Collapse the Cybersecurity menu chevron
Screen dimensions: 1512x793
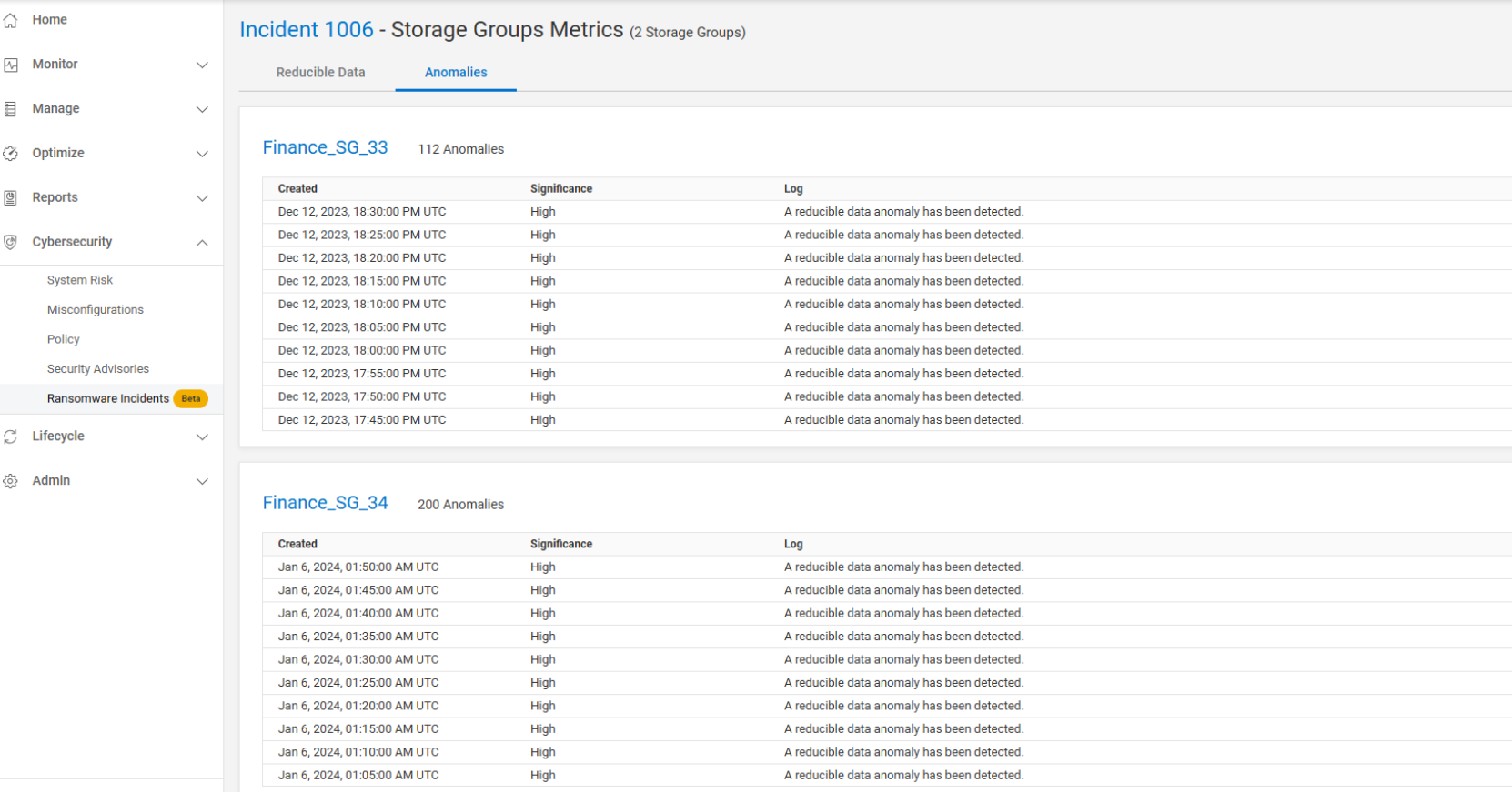pos(203,243)
